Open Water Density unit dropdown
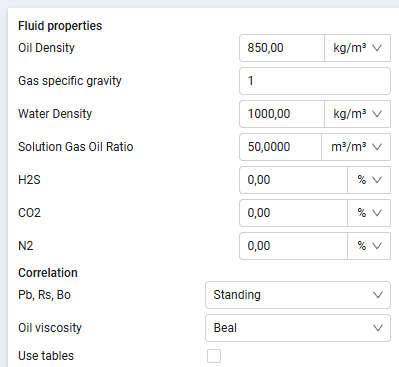Viewport: 399px width, 367px height. click(x=357, y=114)
